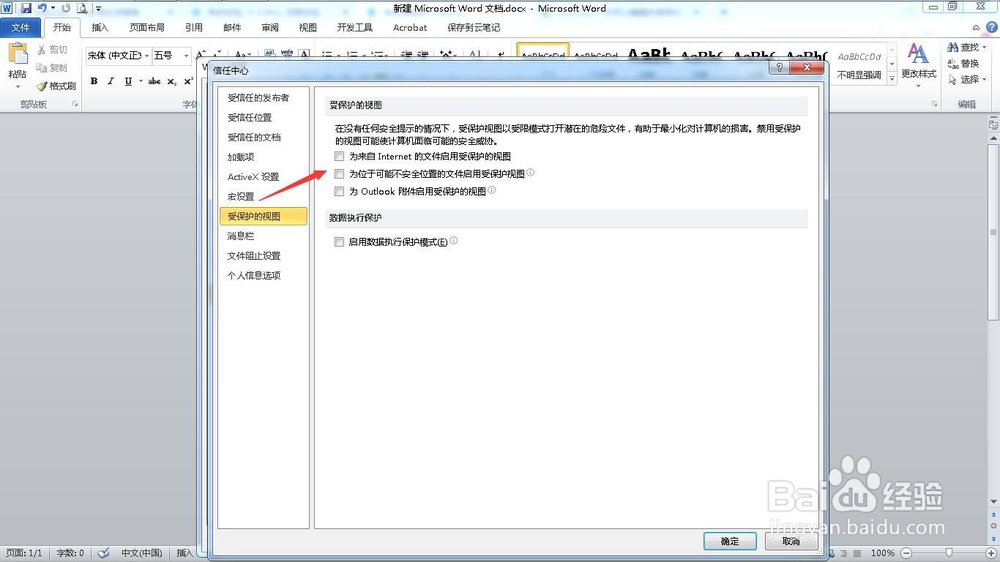Screen dimensions: 1000x562
Task: Switch to the 审阅 ribbon tab
Action: (x=270, y=27)
